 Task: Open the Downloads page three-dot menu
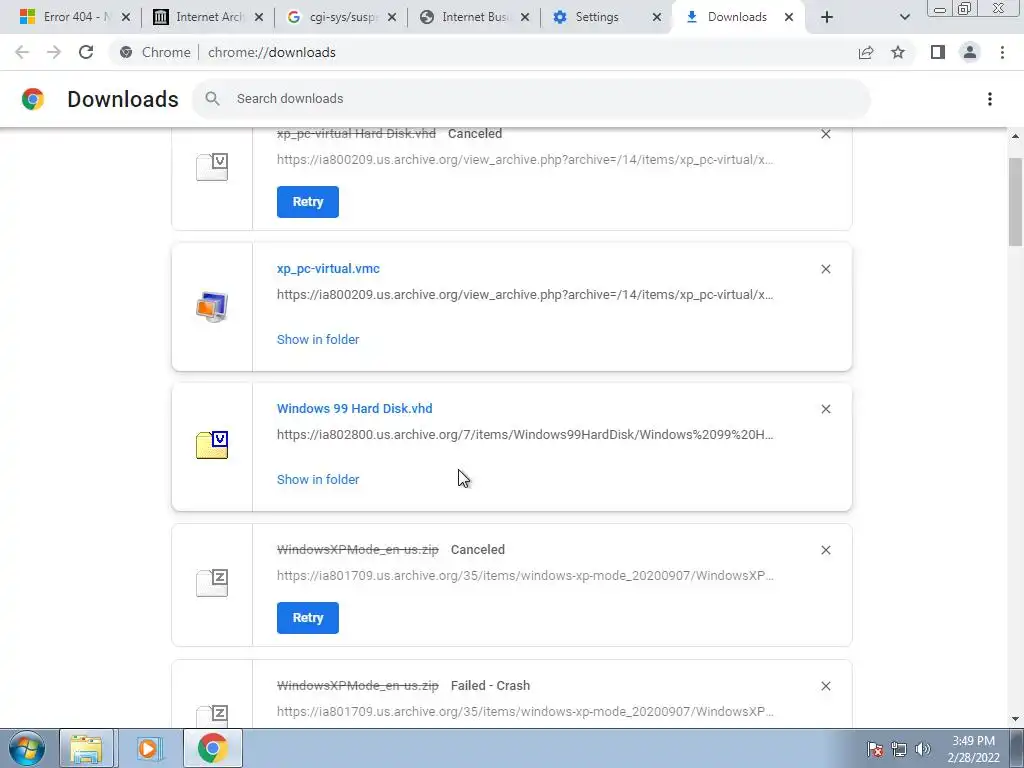point(989,99)
